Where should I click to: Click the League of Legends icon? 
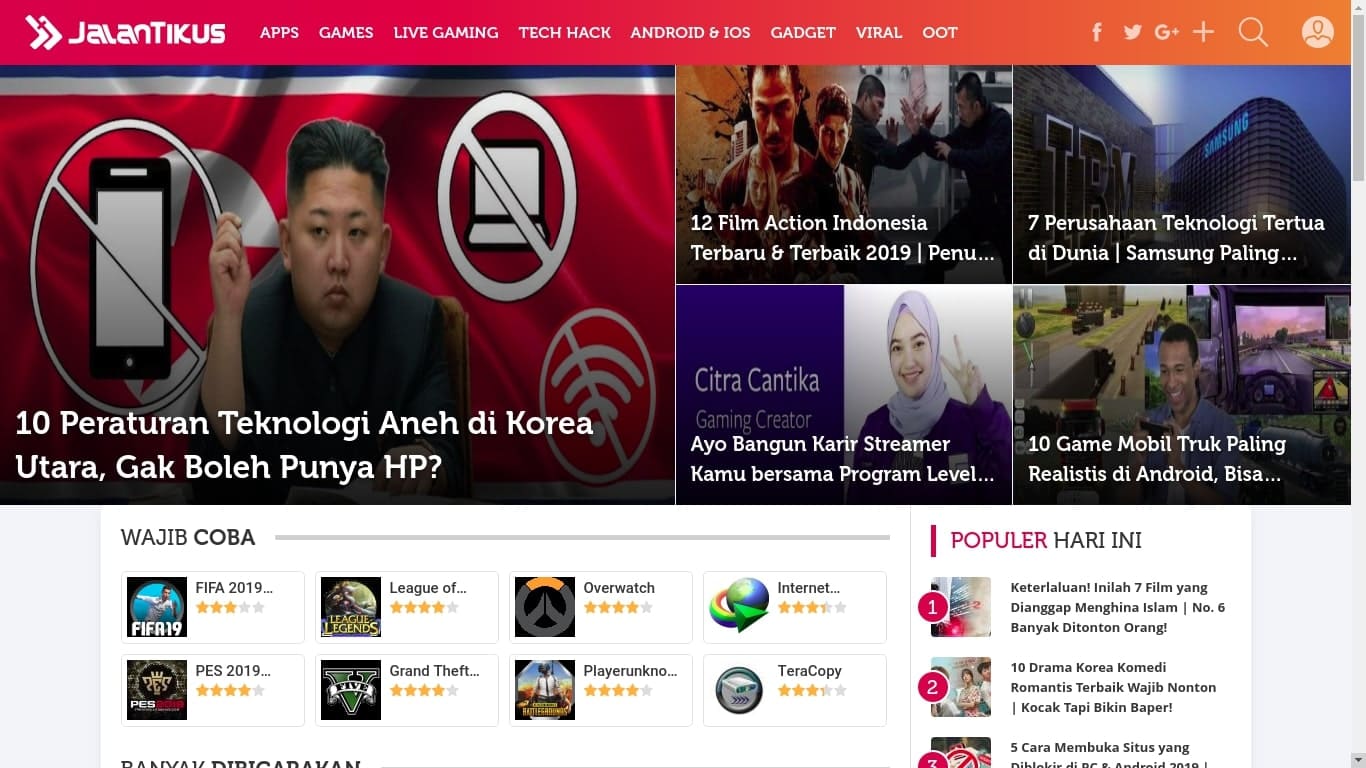click(x=351, y=607)
